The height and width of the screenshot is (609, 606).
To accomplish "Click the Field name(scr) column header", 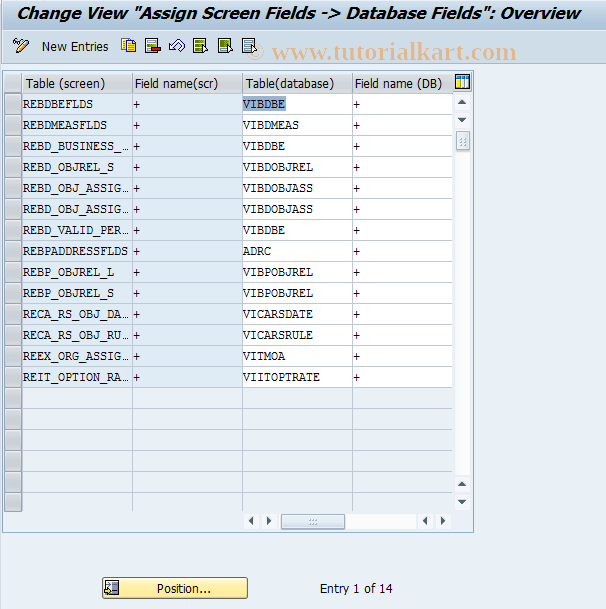I will point(187,83).
